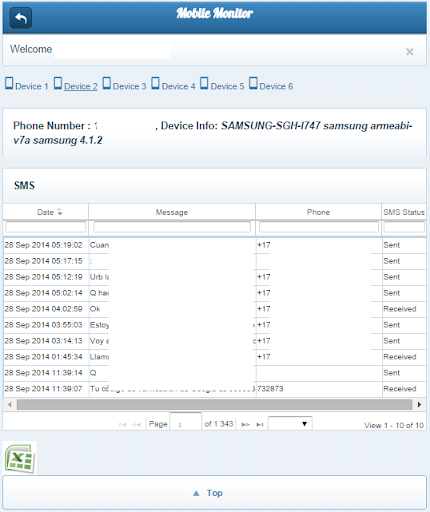This screenshot has height=512, width=430.
Task: Sort the SMS table by the Date column
Action: 46,212
